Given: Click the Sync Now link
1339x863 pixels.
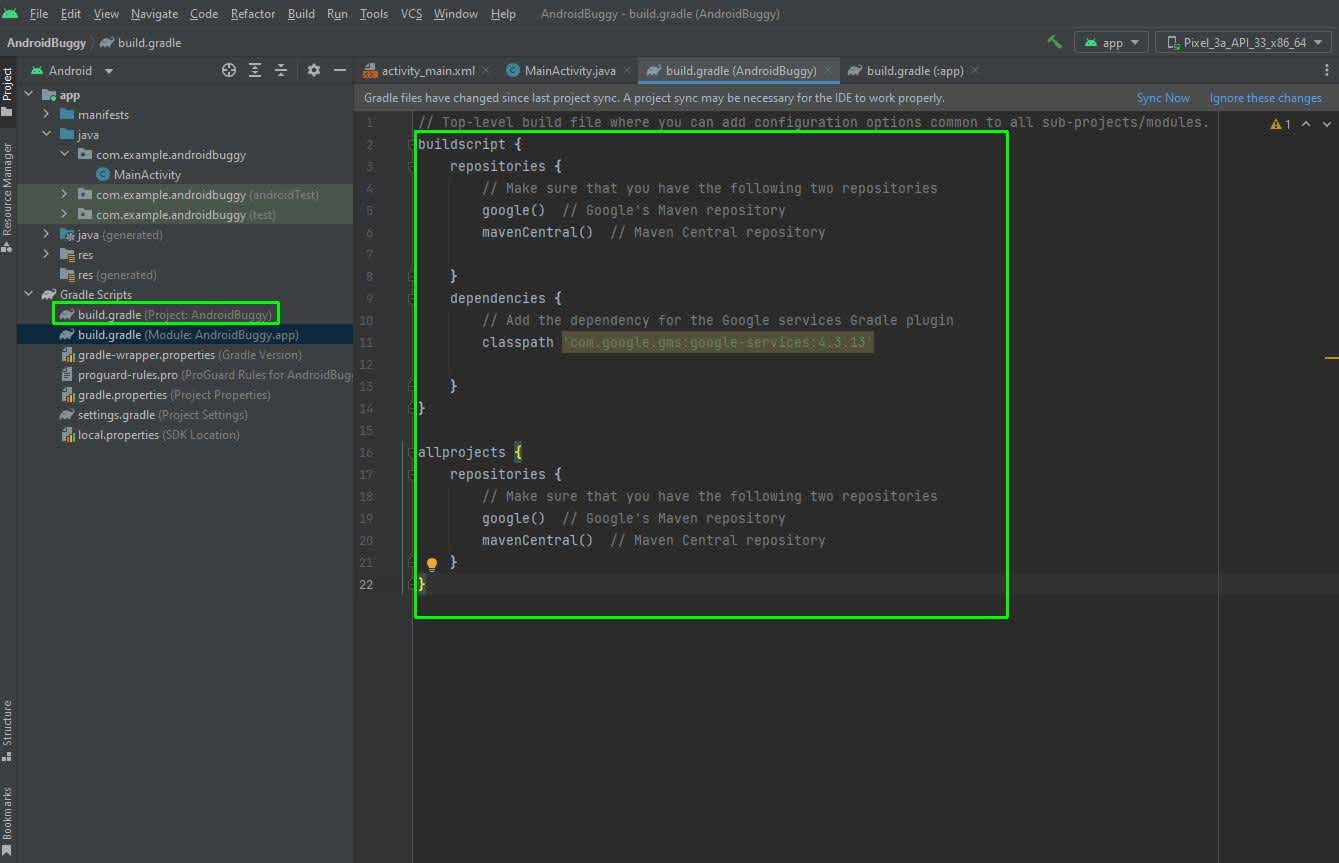Looking at the screenshot, I should pos(1162,98).
